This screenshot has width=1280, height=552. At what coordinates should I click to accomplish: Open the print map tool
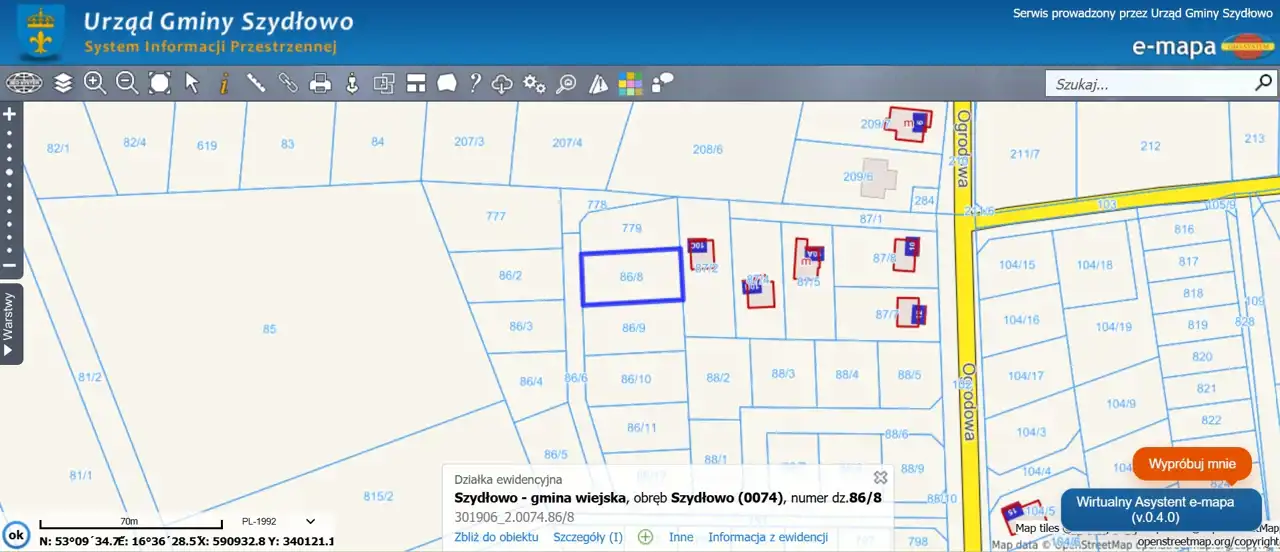(320, 83)
